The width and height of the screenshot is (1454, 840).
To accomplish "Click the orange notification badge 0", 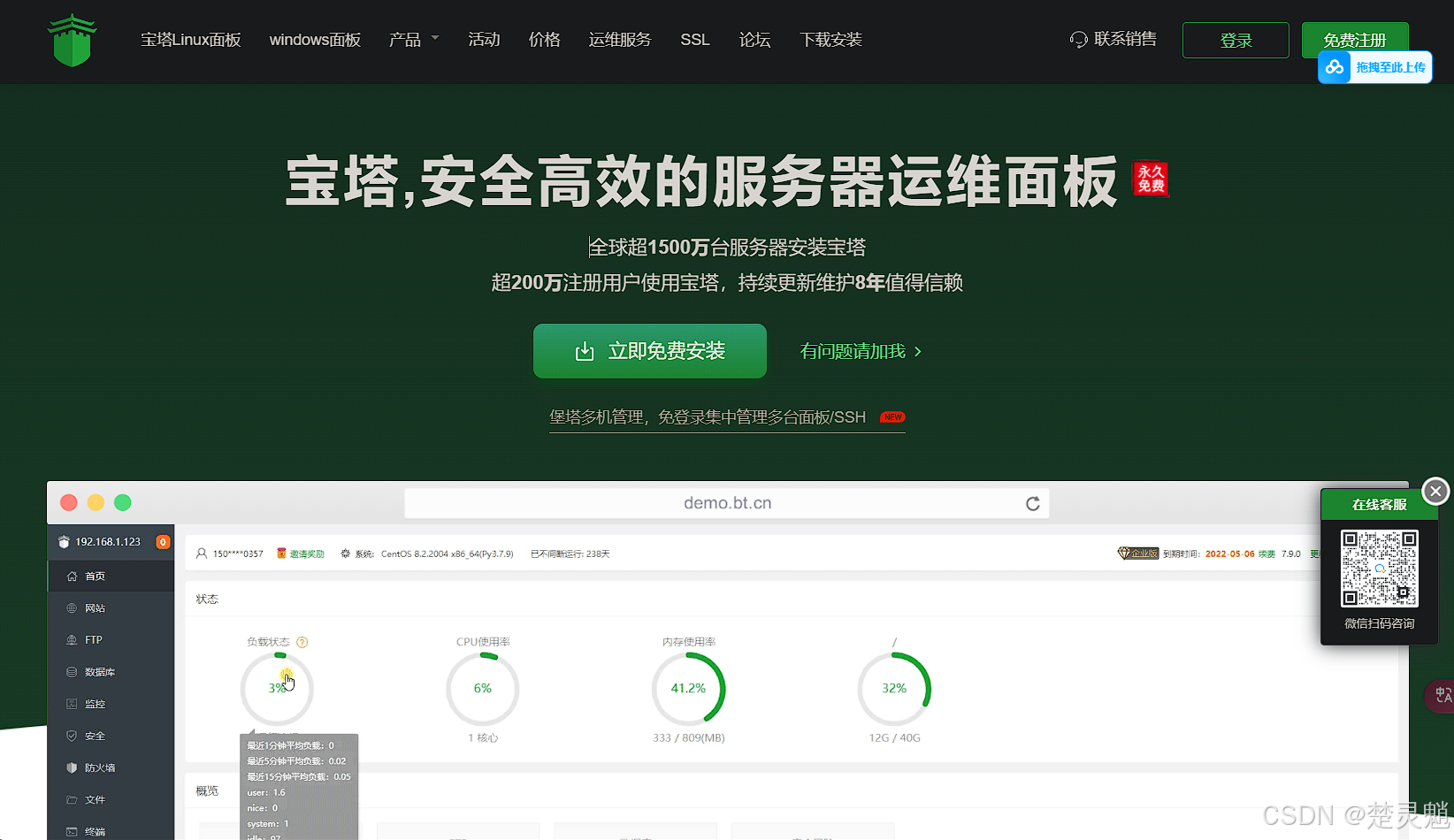I will (163, 542).
